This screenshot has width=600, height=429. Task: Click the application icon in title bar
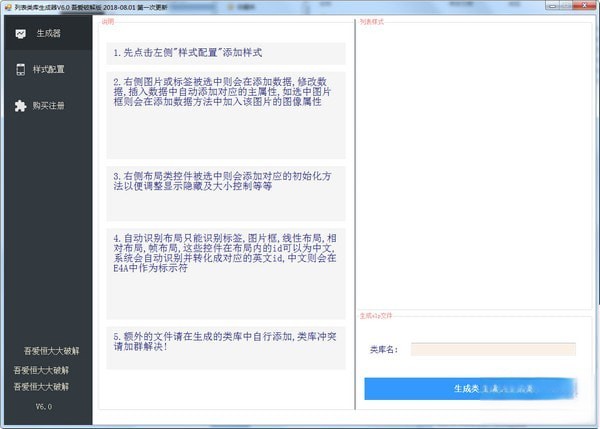(8, 7)
